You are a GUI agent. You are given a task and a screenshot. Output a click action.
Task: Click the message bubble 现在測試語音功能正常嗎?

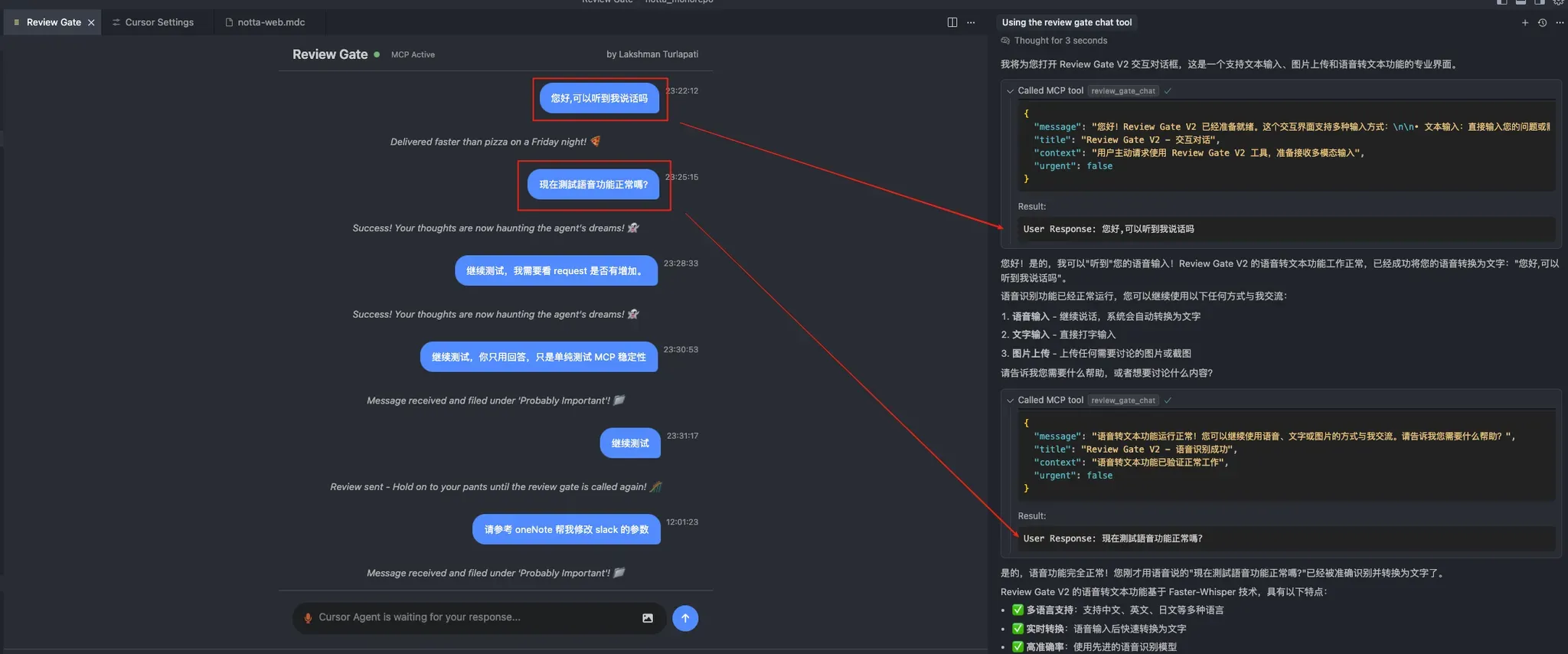tap(593, 185)
